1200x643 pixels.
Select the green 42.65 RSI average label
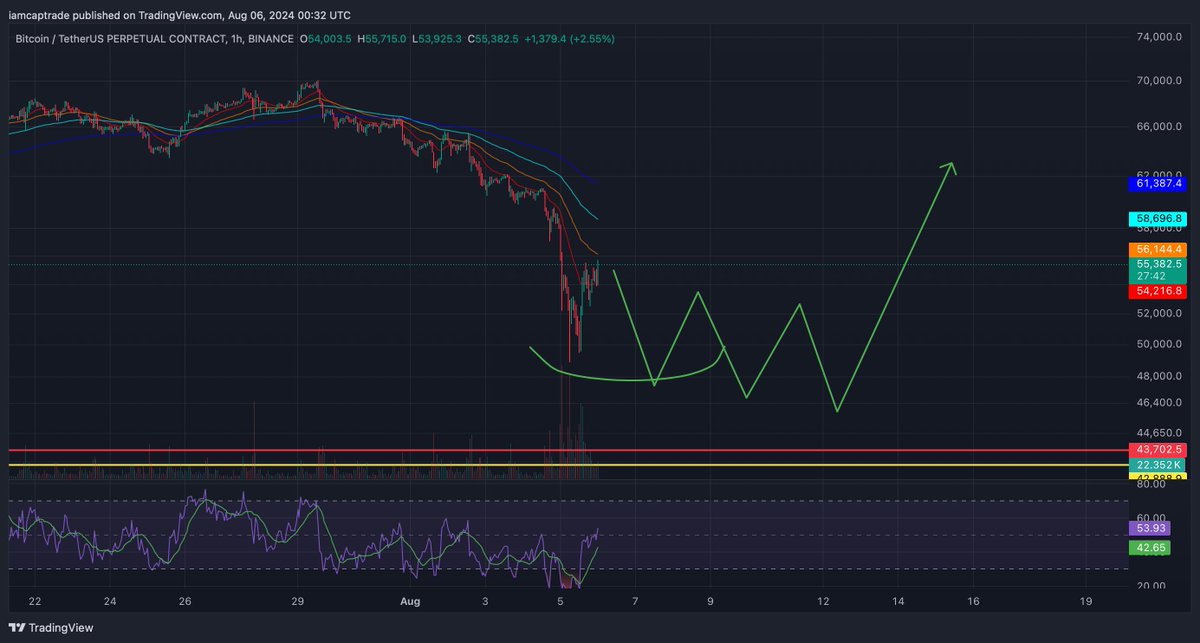point(1152,547)
